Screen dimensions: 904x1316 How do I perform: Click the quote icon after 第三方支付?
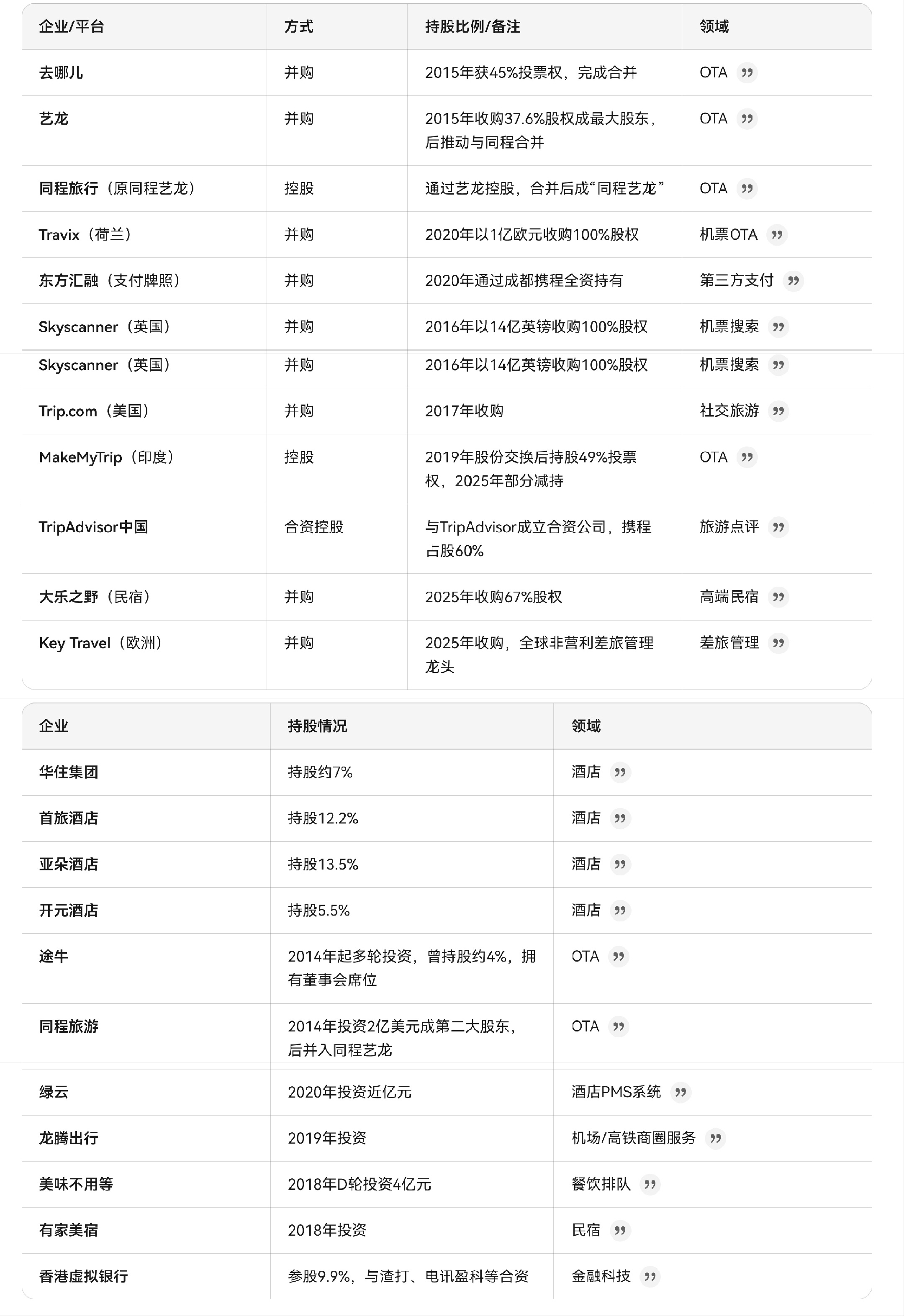(793, 280)
